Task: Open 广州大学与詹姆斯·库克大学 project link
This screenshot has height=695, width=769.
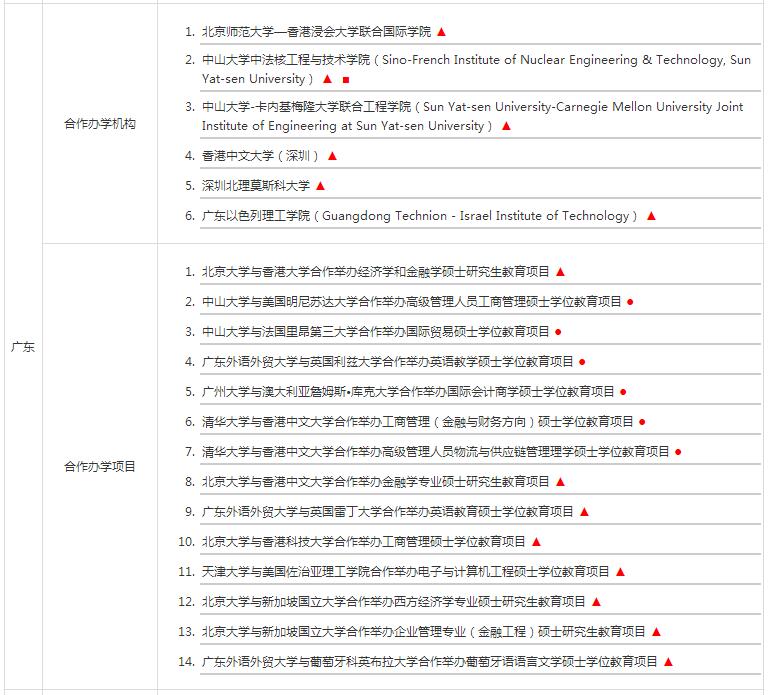Action: [408, 392]
